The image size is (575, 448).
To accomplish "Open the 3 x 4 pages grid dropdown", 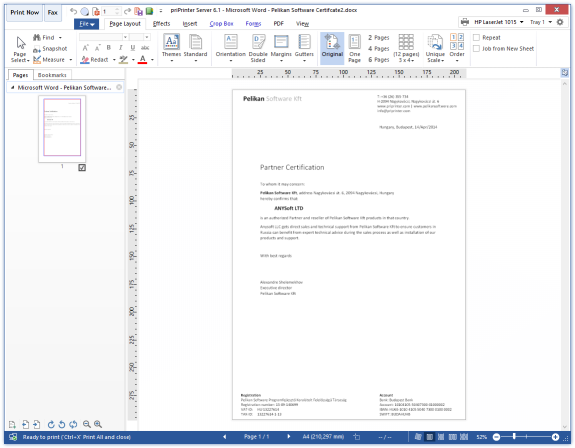I will 406,48.
